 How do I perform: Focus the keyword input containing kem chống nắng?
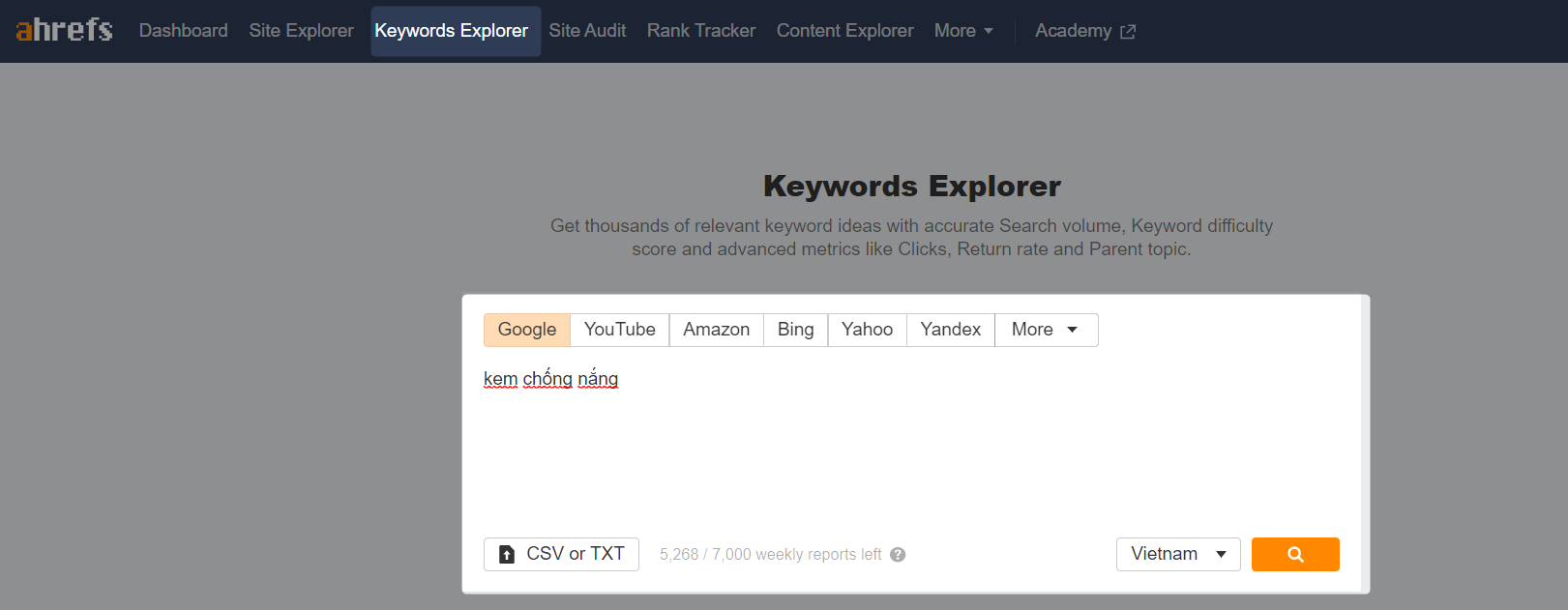(x=911, y=440)
